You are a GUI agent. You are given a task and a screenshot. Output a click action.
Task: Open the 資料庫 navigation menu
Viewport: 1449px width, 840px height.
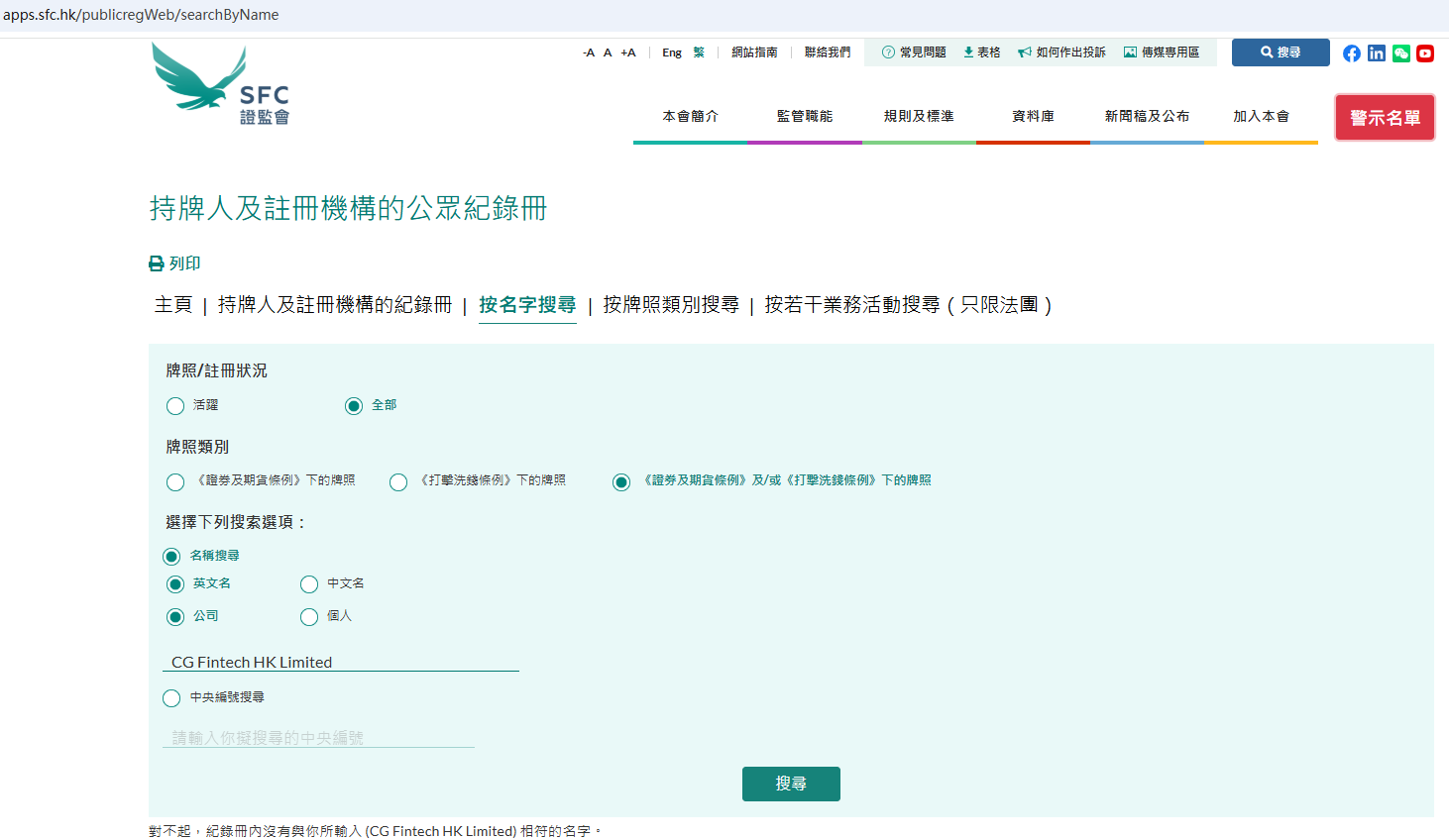(1033, 117)
